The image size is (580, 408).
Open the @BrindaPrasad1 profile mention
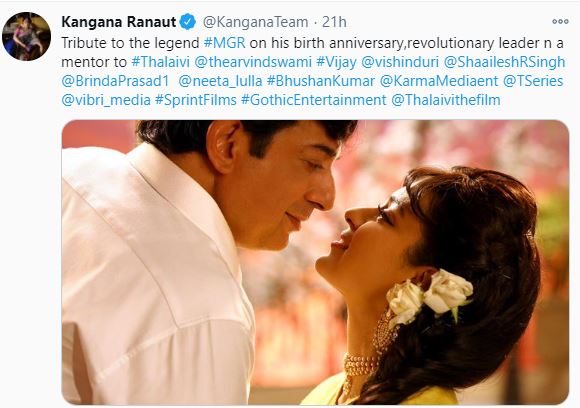[115, 81]
